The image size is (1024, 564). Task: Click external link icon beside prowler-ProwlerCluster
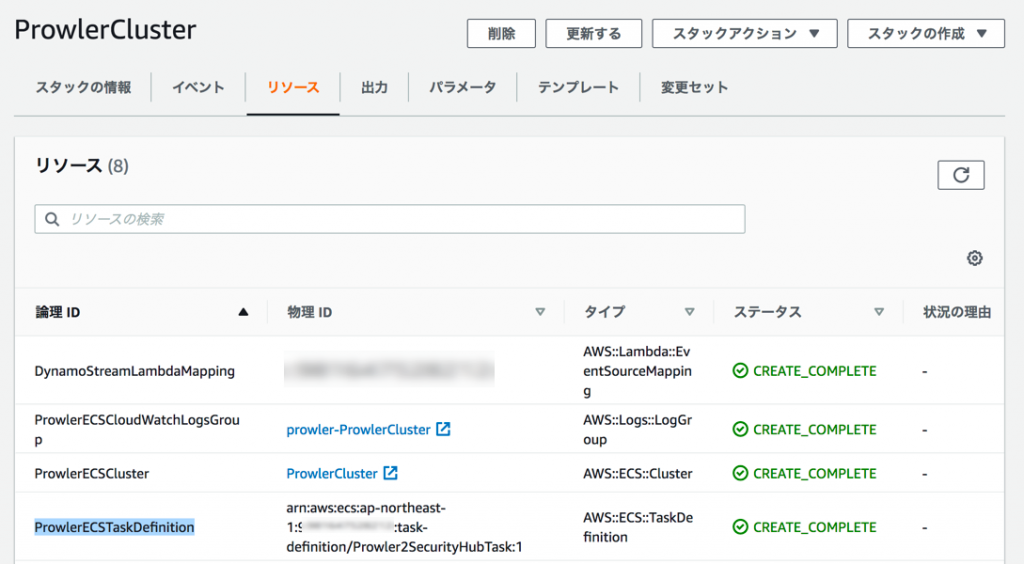443,429
